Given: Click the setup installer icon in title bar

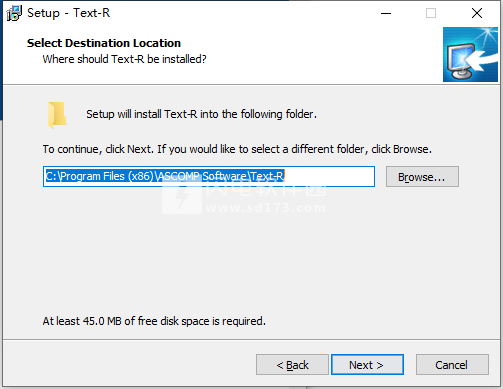Looking at the screenshot, I should (x=14, y=13).
